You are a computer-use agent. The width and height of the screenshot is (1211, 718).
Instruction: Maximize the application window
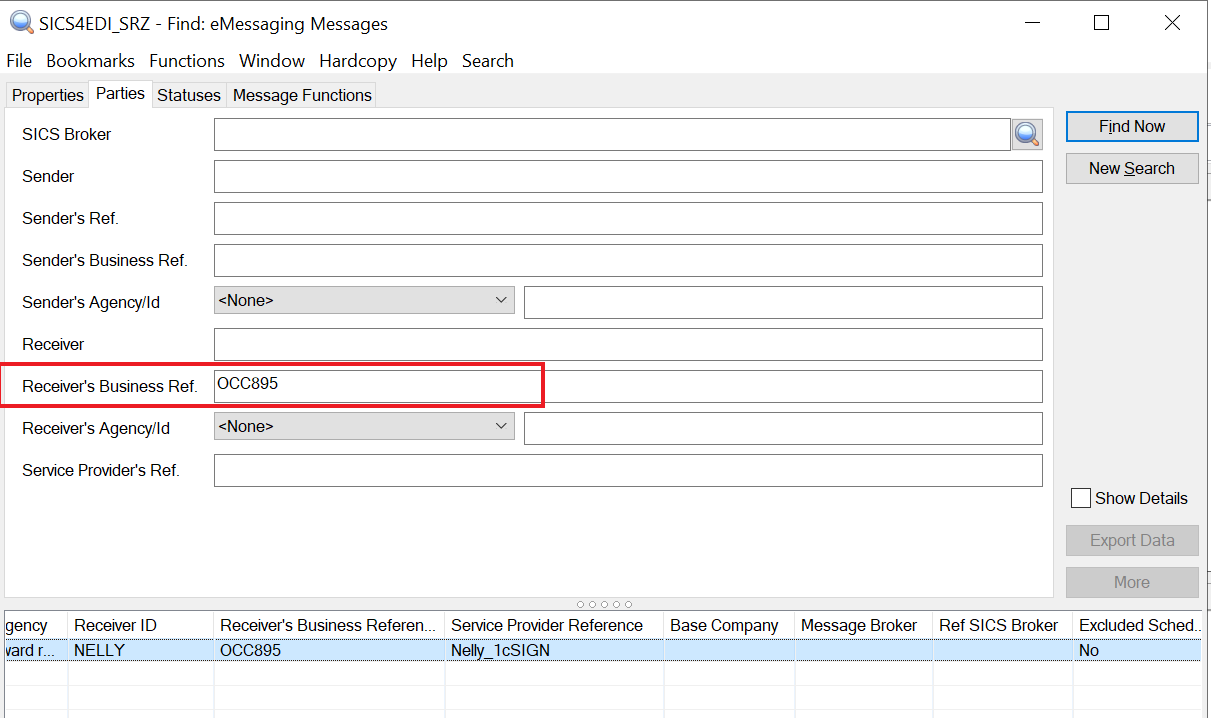click(x=1101, y=23)
